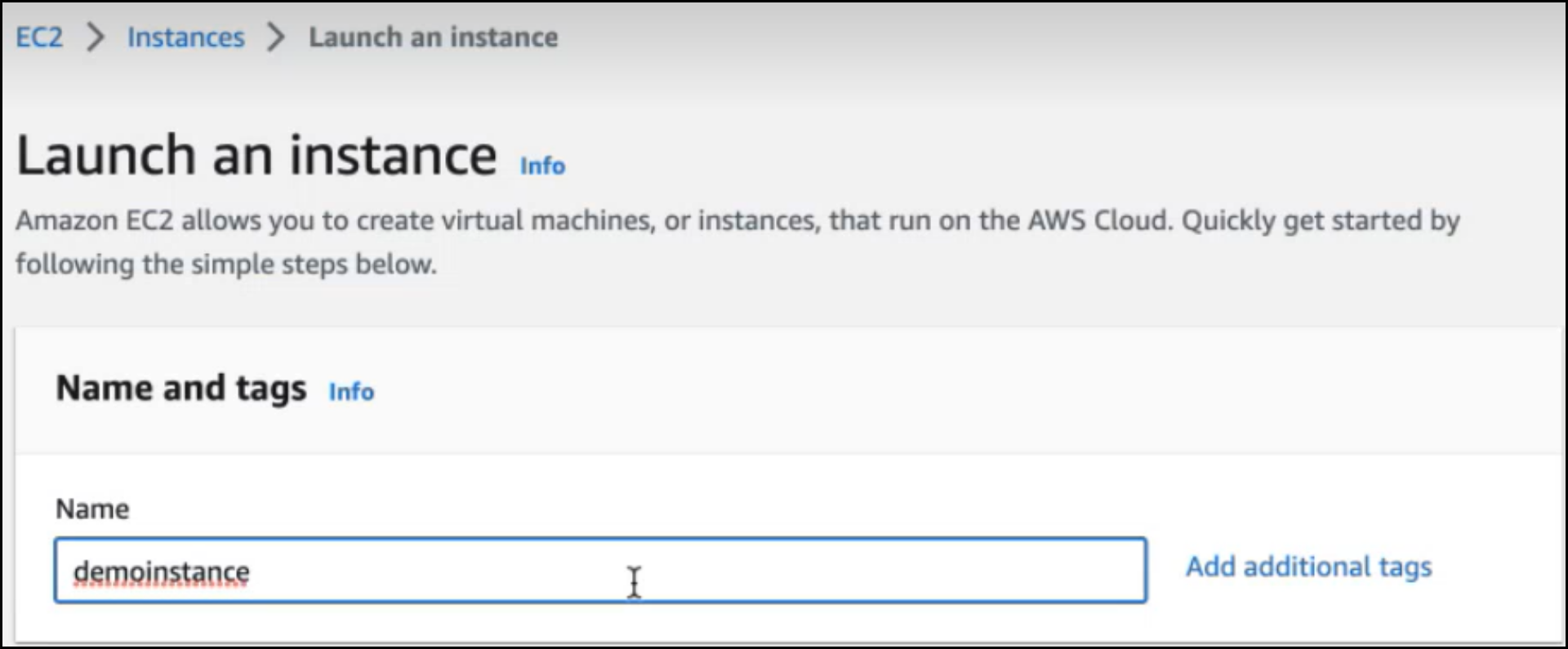Click the Name and tags section heading
Screen dimensions: 1568x649
coord(181,389)
